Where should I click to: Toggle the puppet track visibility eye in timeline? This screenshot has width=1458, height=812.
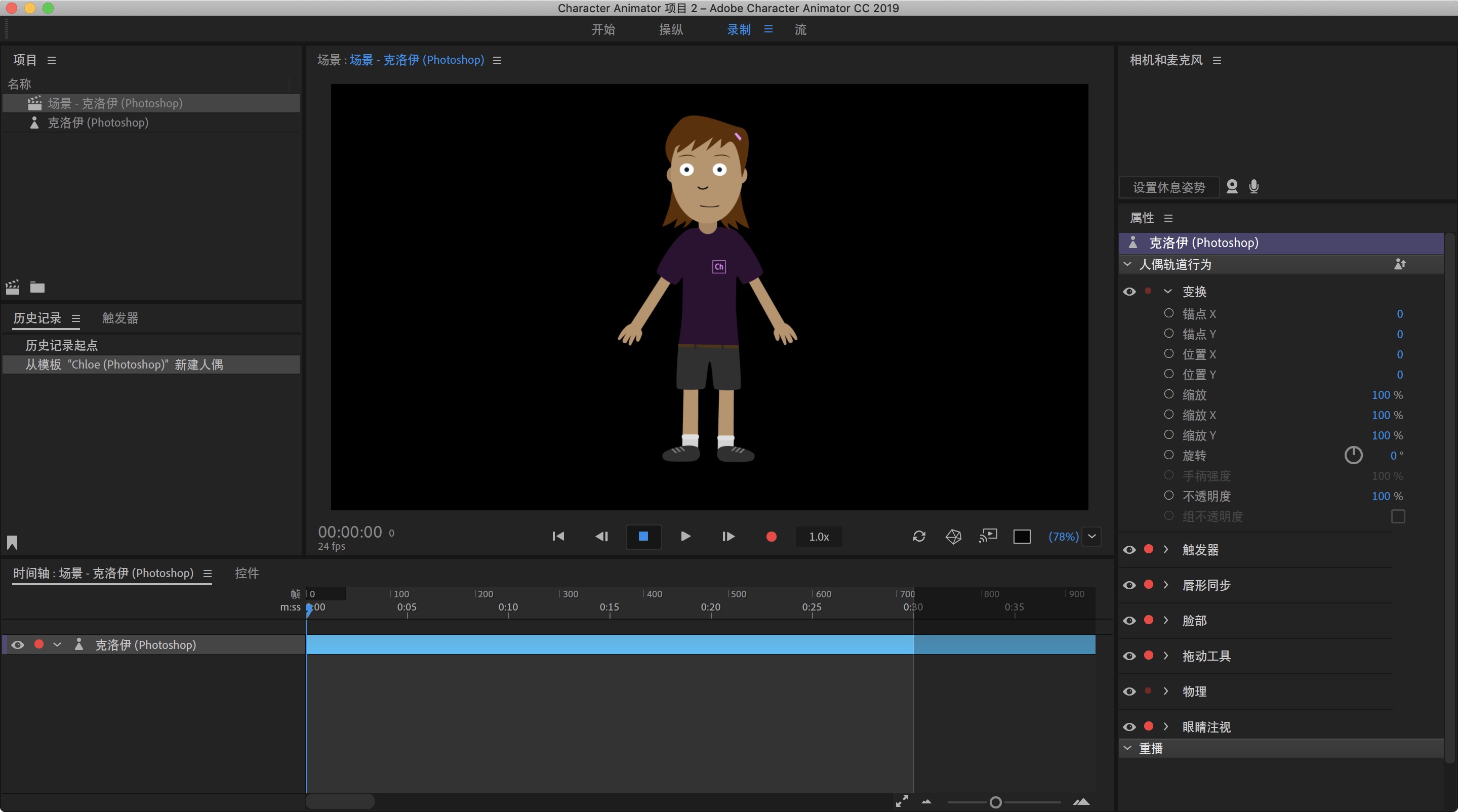point(18,644)
